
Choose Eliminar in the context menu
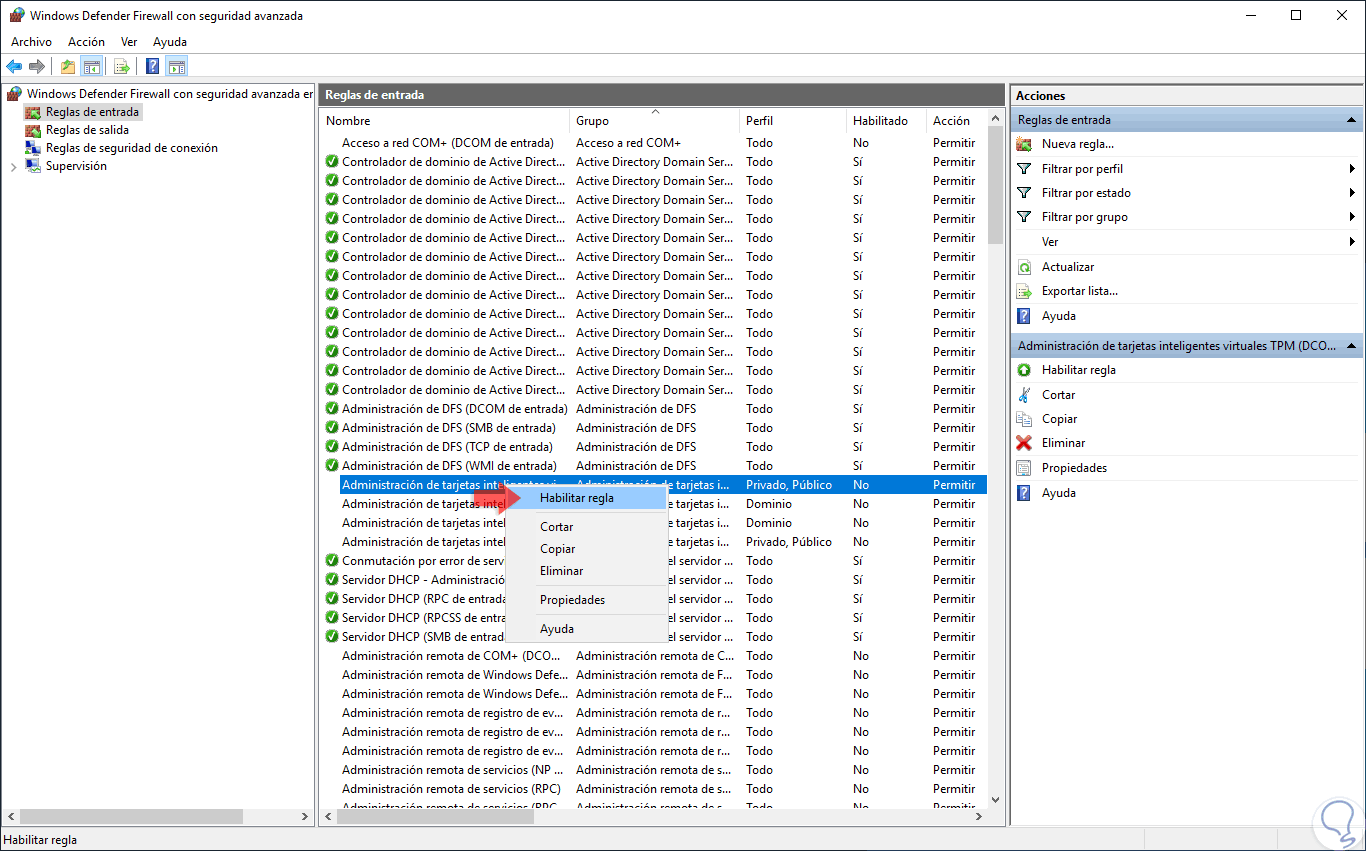tap(586, 571)
